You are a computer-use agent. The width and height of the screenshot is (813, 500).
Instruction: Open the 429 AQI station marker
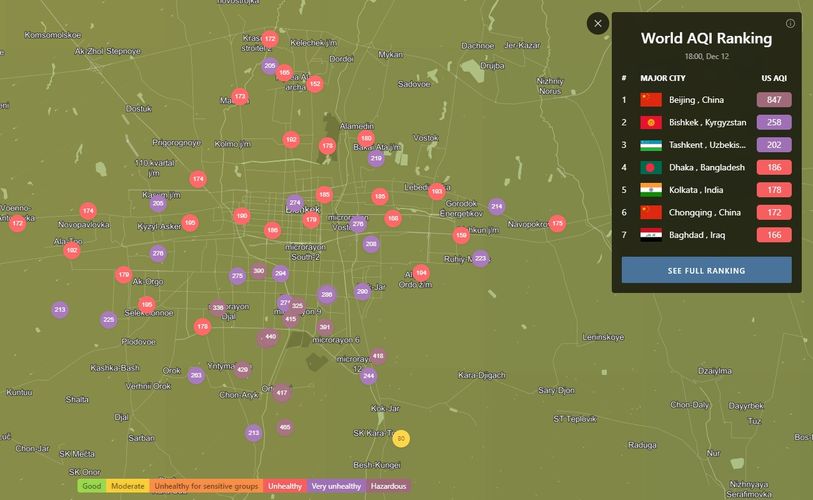(242, 370)
